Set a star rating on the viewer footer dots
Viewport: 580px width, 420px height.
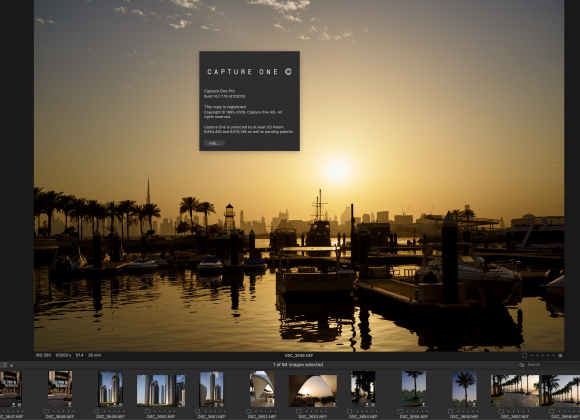(543, 356)
